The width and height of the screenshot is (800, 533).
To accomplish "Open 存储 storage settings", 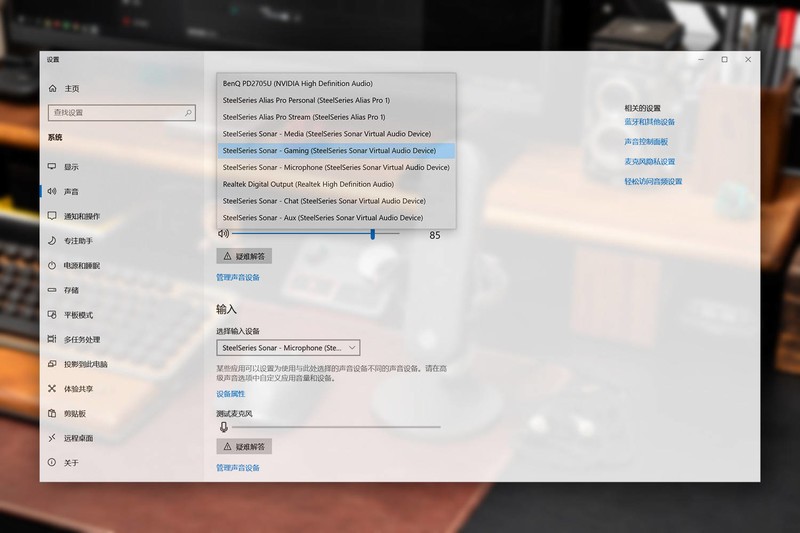I will point(63,290).
